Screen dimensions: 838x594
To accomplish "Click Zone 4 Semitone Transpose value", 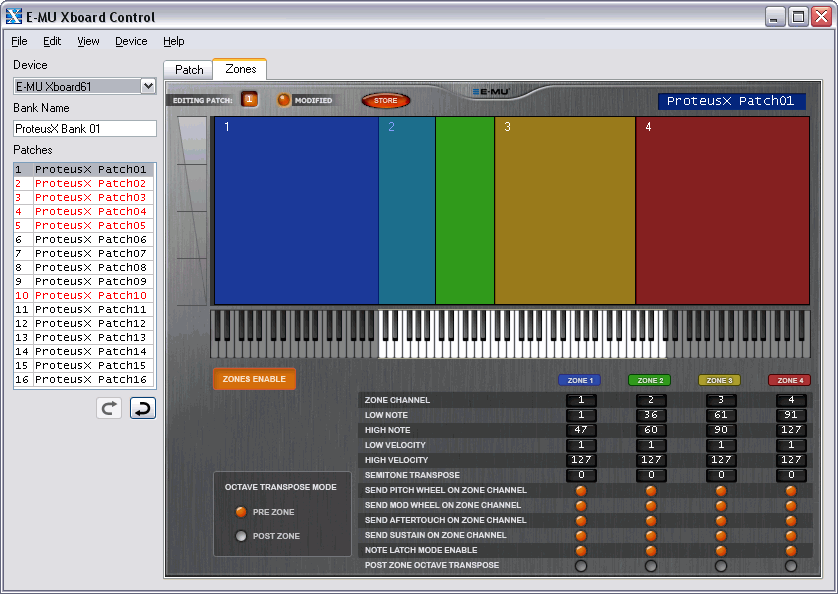I will pos(791,475).
